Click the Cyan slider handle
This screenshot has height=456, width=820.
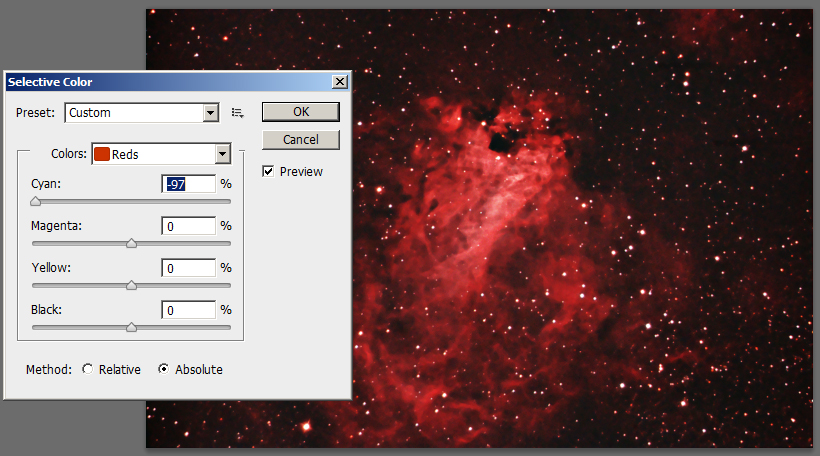pos(36,201)
